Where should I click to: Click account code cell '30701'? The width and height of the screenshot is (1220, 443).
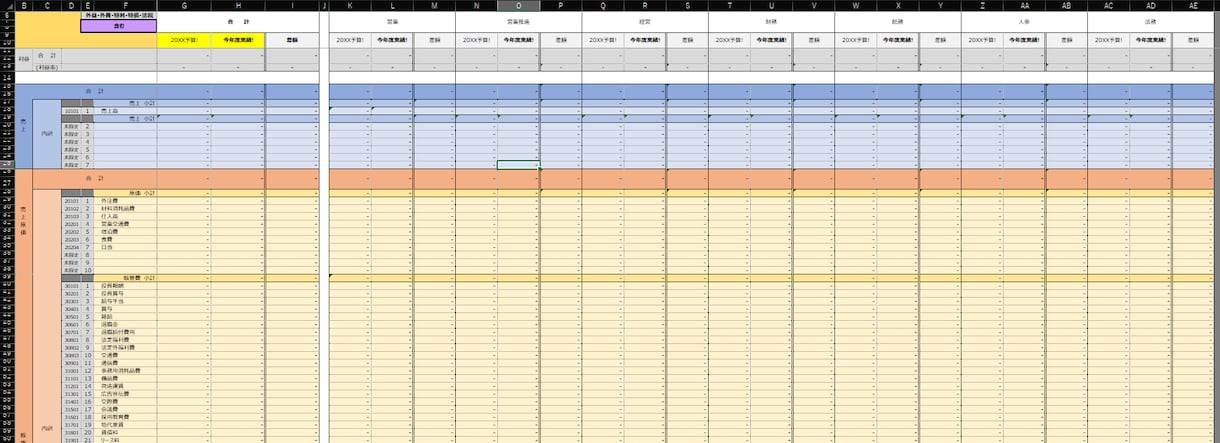point(71,332)
